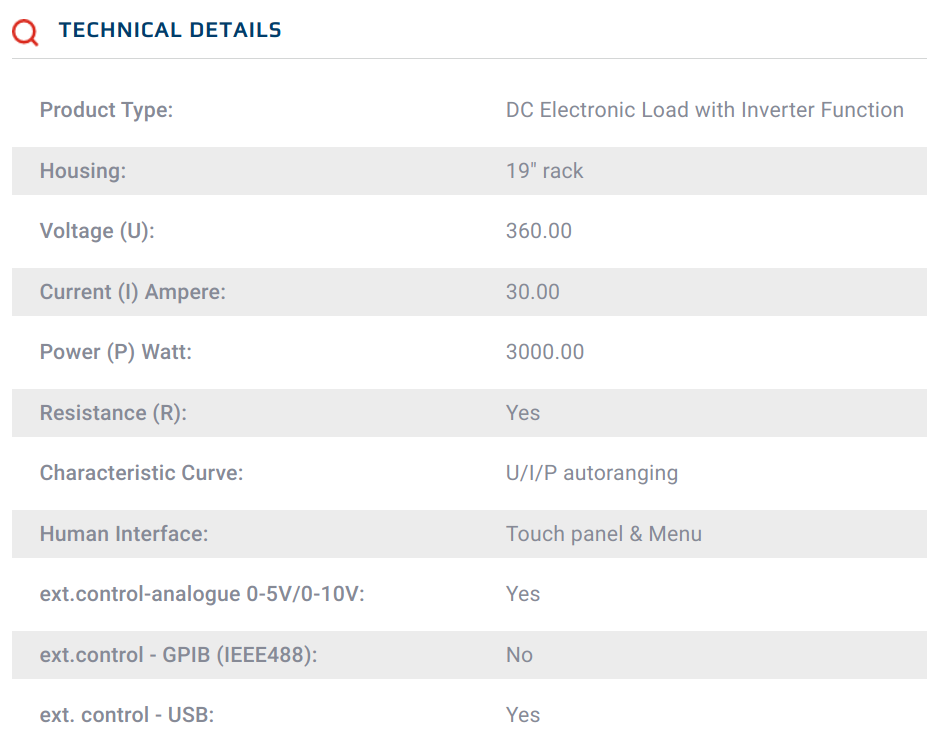Click the Human Interface label
927x752 pixels.
[x=124, y=534]
